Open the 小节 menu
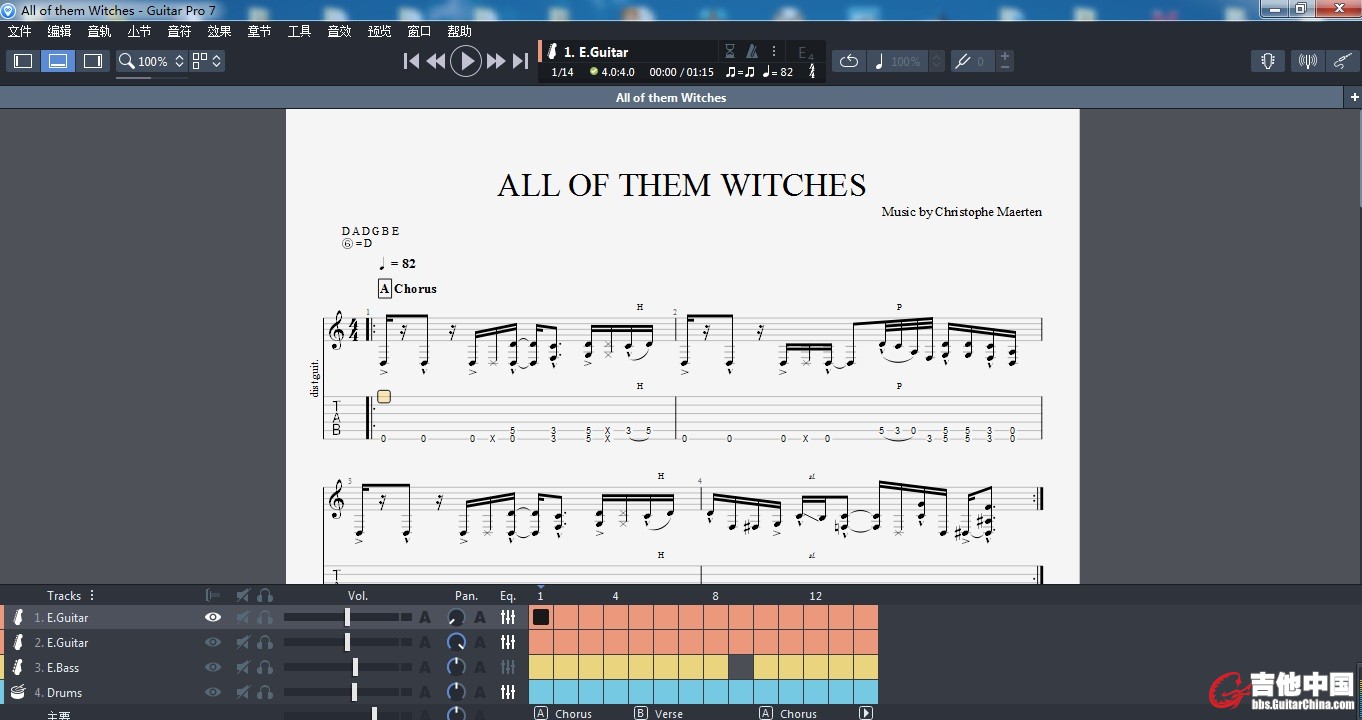This screenshot has height=720, width=1362. tap(140, 31)
